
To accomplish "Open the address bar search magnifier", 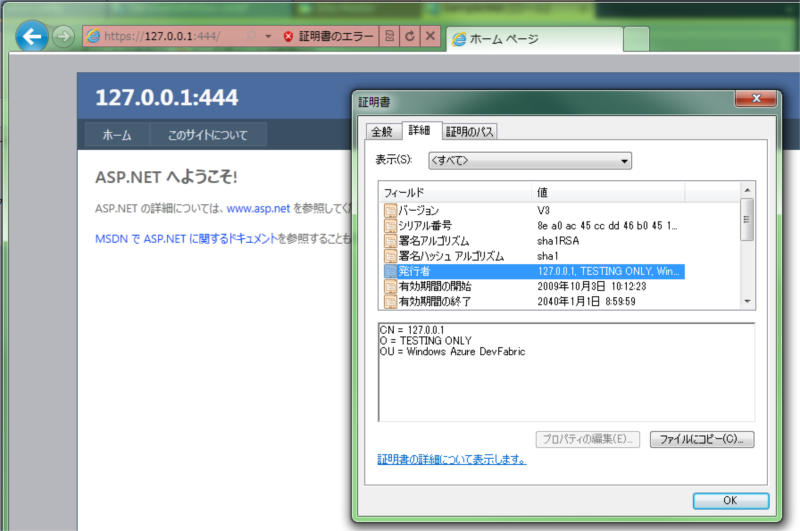I will coord(251,36).
